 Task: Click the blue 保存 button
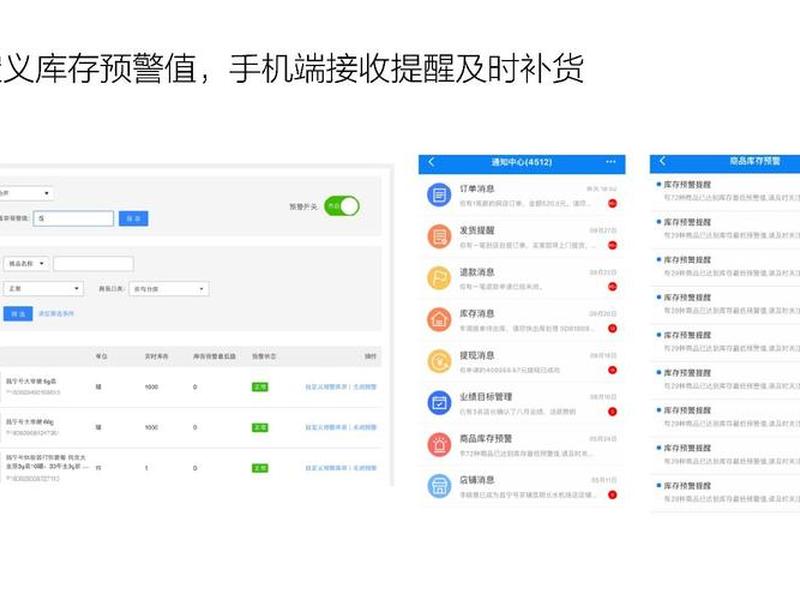pos(133,218)
